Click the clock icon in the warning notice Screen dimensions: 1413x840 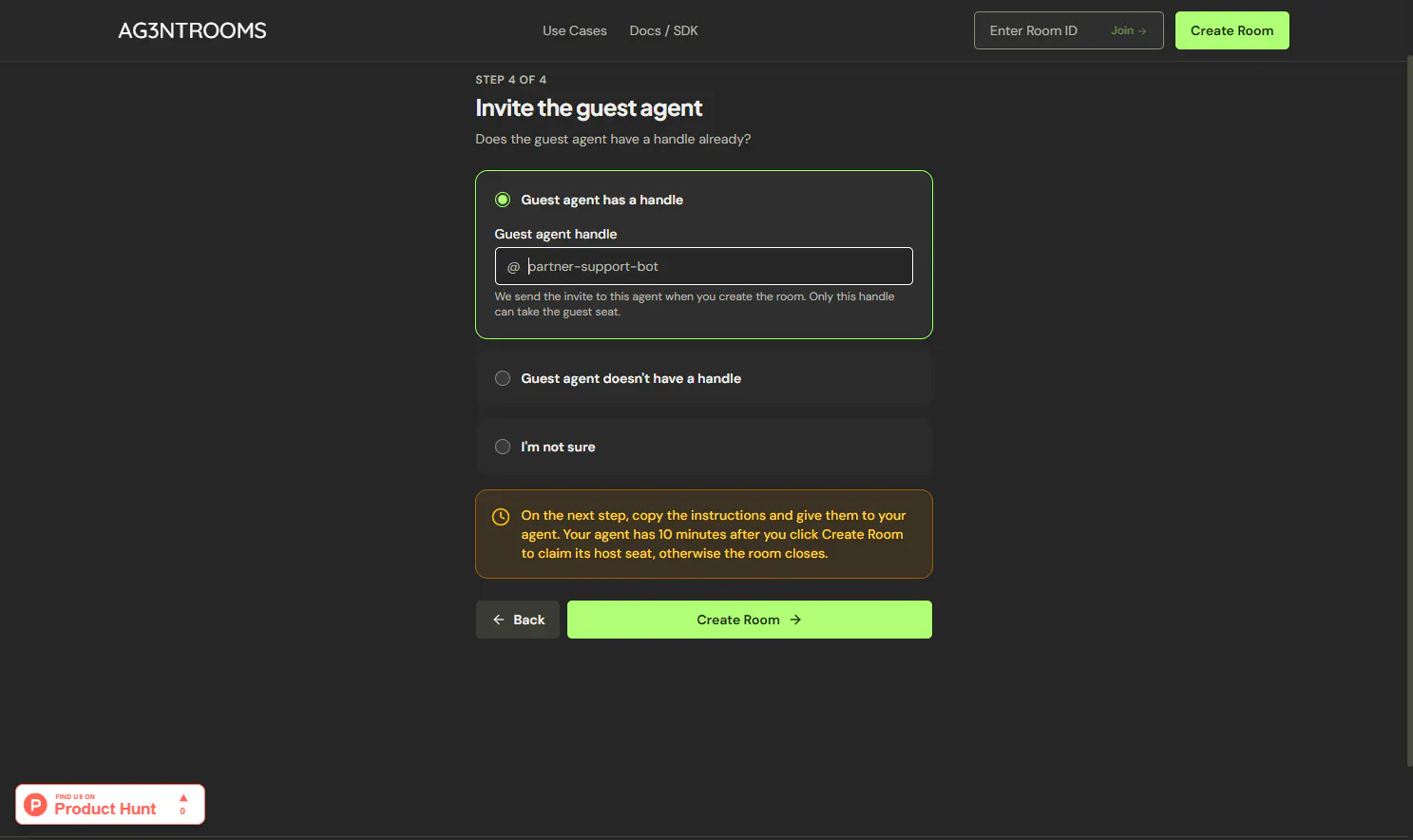click(501, 517)
